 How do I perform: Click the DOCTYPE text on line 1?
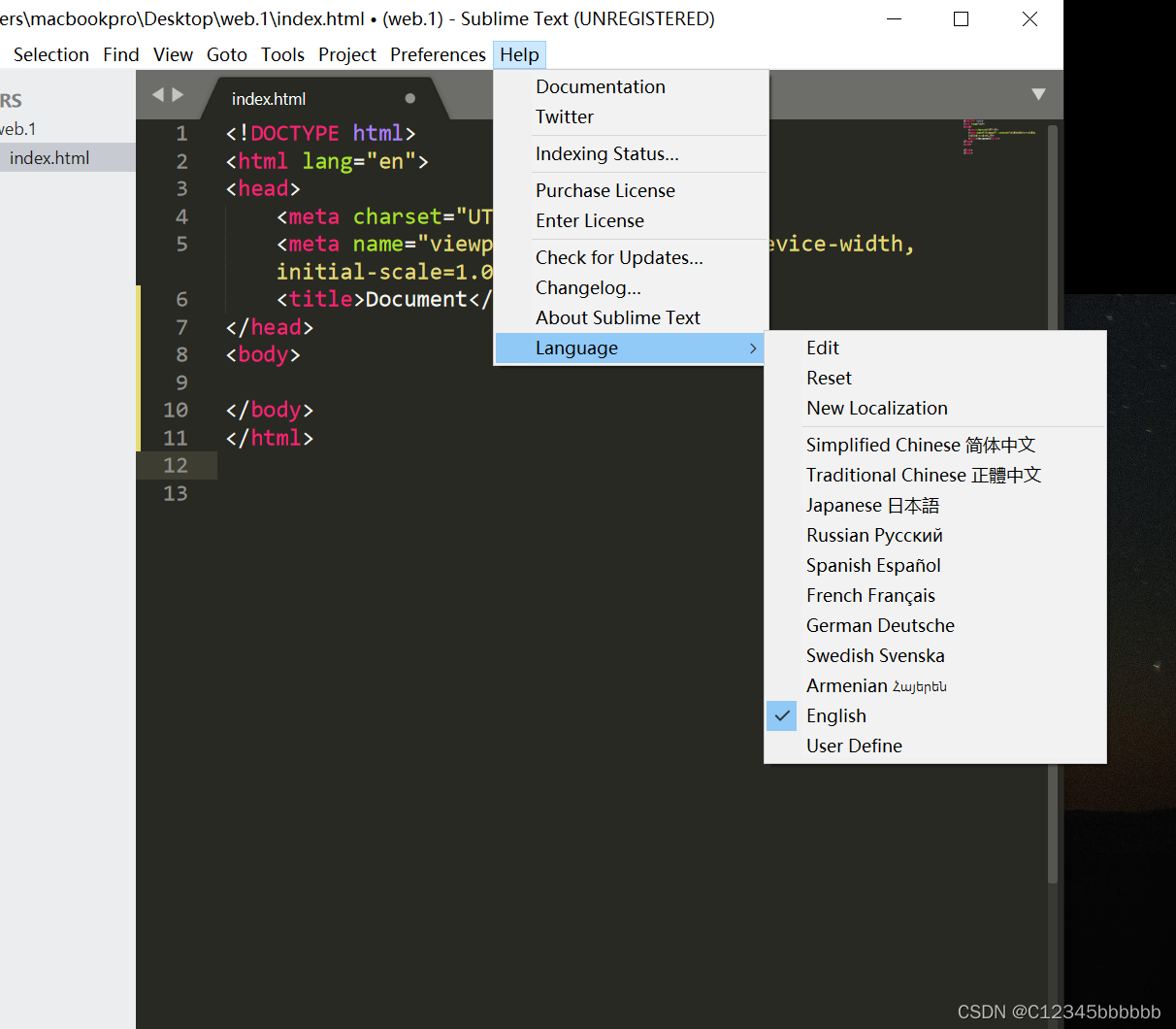click(295, 133)
